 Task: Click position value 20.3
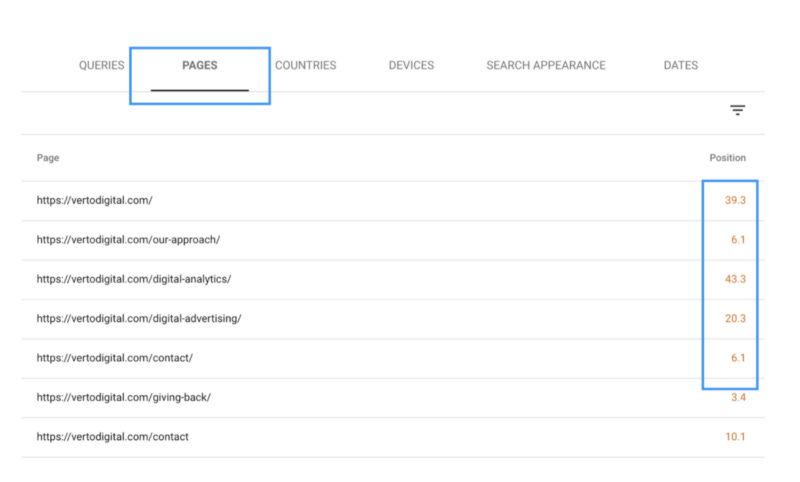tap(735, 319)
